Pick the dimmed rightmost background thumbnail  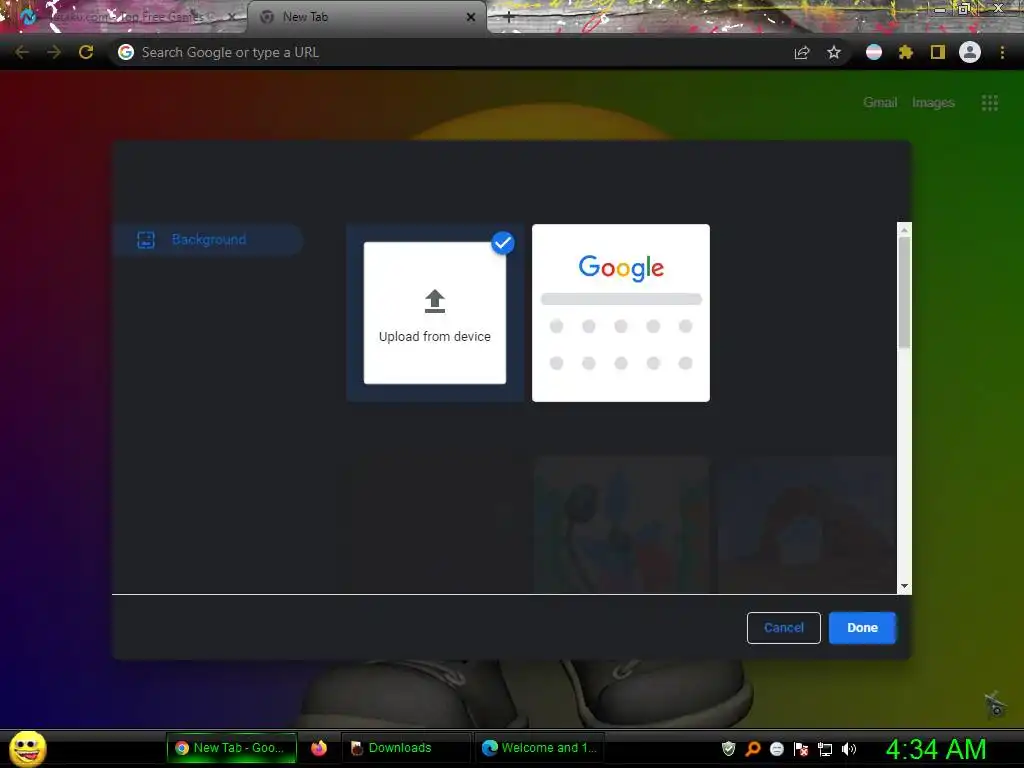[x=807, y=525]
